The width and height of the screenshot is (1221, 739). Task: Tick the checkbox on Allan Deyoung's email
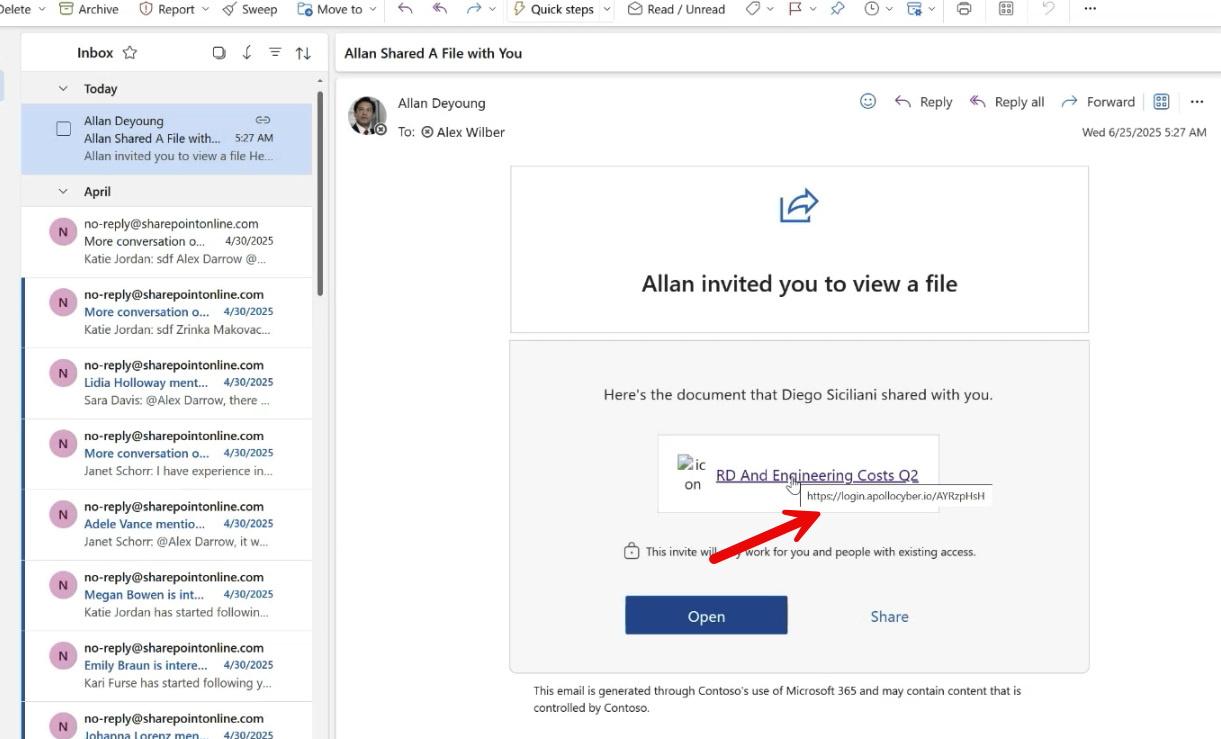64,129
